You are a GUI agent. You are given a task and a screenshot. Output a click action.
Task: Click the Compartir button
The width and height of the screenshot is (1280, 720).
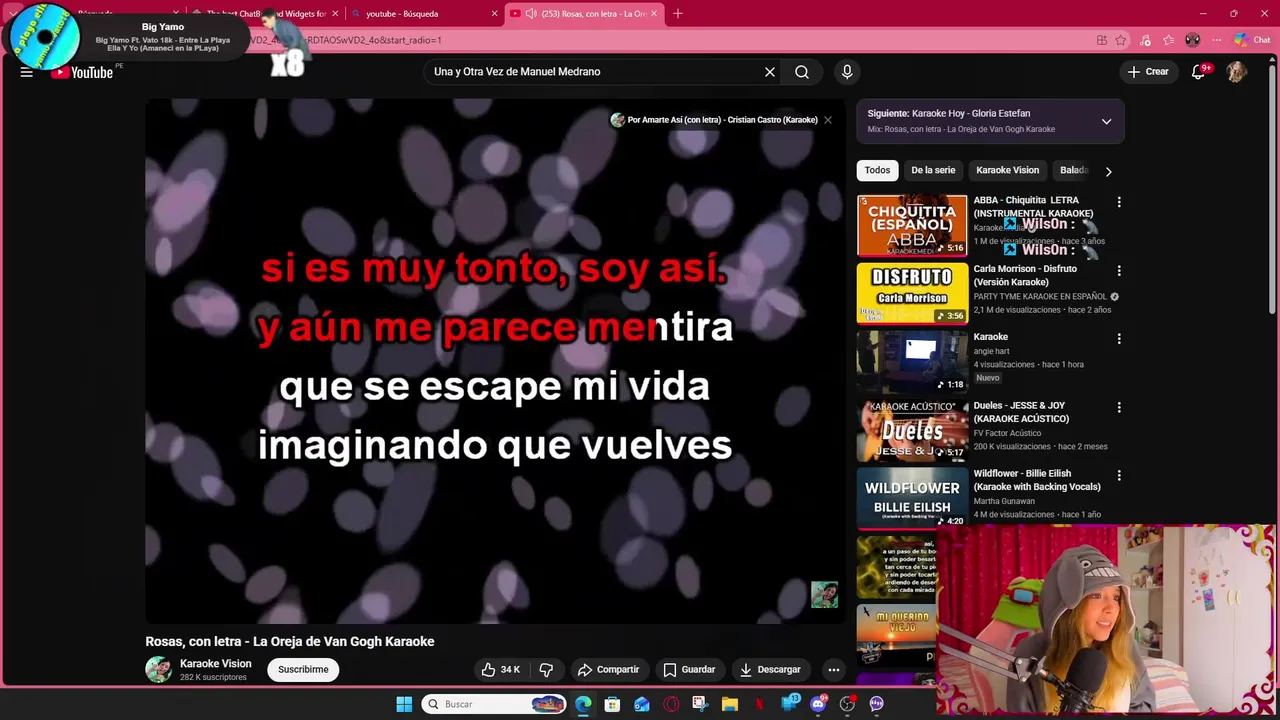(608, 669)
